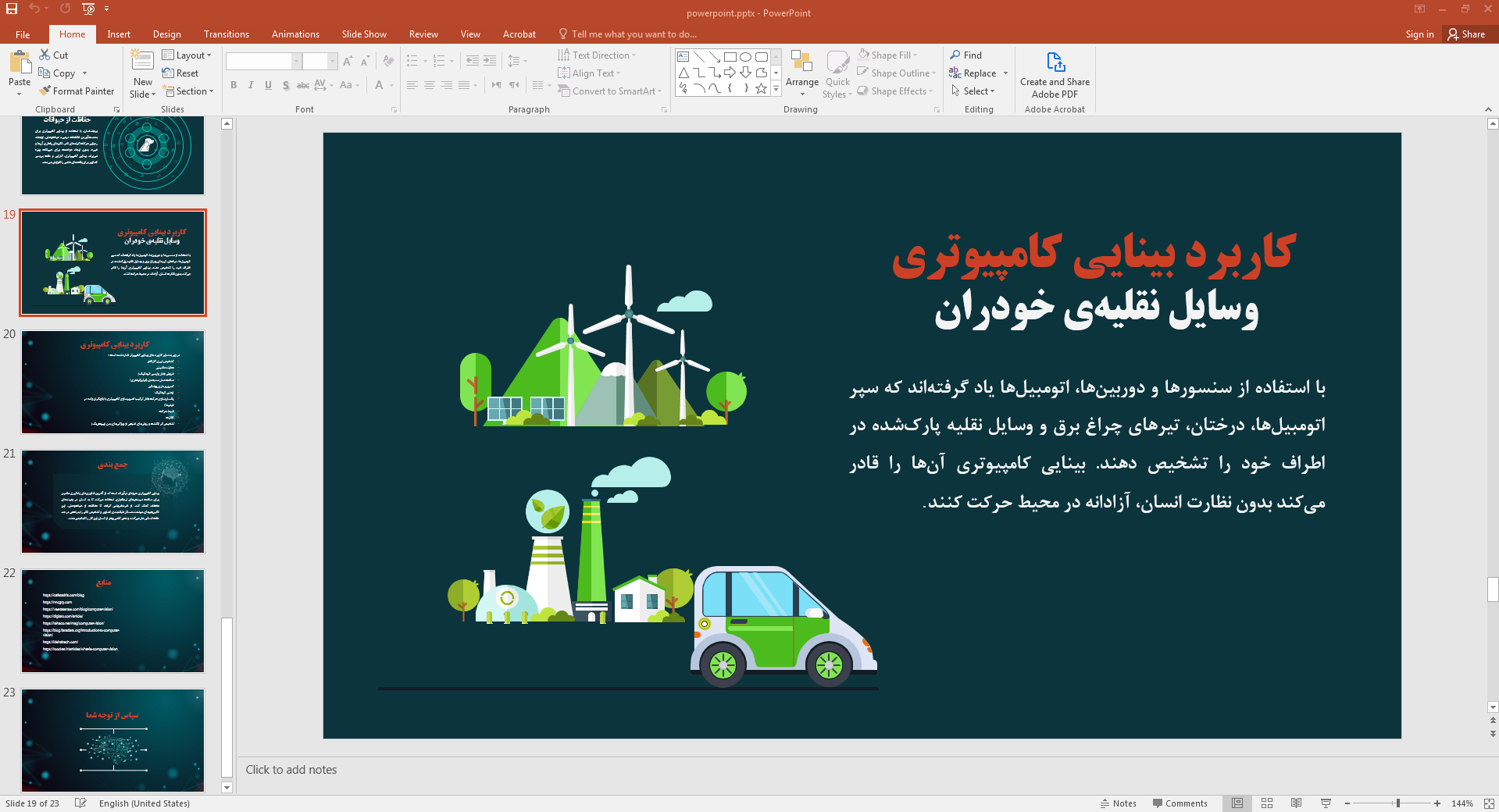Increase font size with the large A icon
Image resolution: width=1499 pixels, height=812 pixels.
pyautogui.click(x=348, y=61)
